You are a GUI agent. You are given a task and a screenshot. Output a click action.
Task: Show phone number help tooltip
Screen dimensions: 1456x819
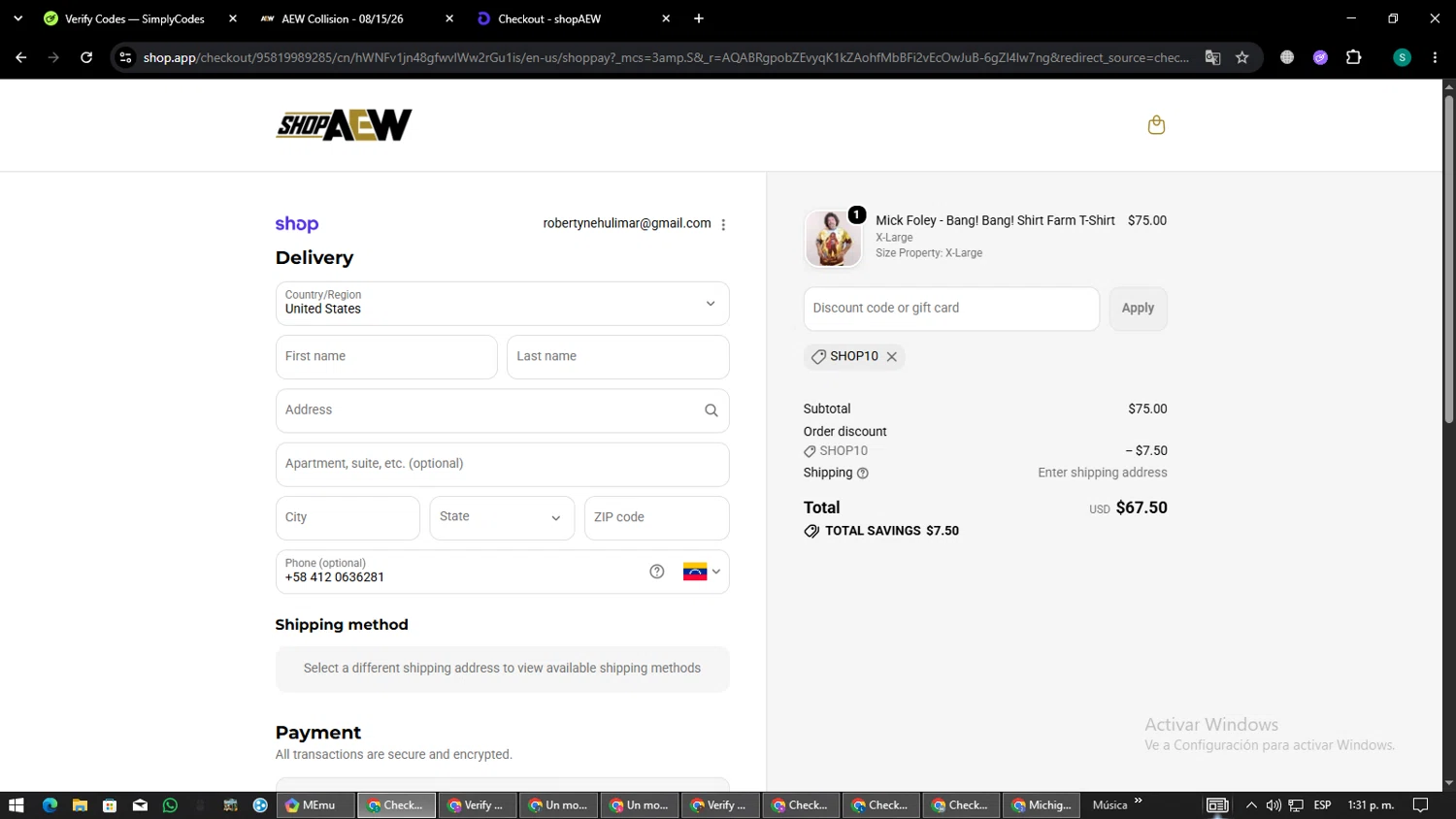click(657, 572)
